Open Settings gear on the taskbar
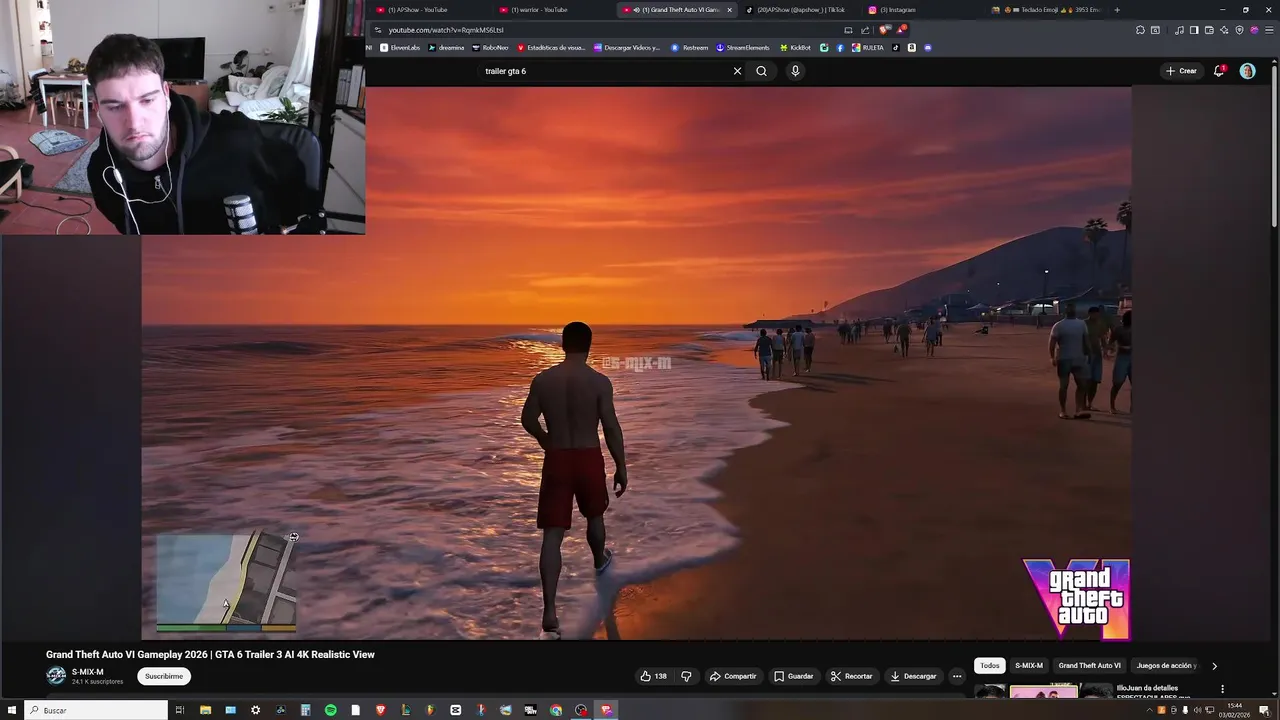Screen dimensions: 1280x720 coord(255,710)
